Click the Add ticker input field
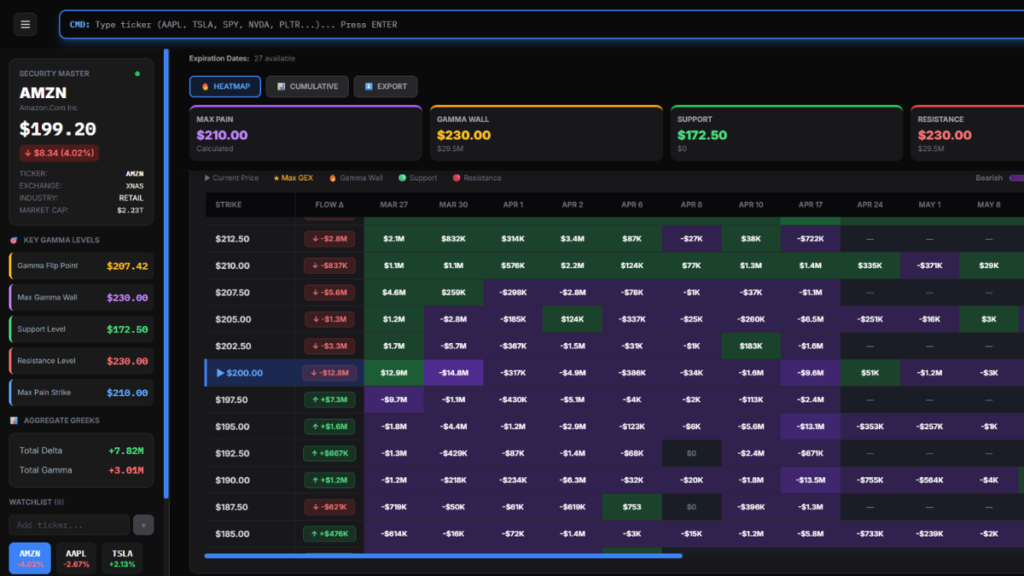The height and width of the screenshot is (576, 1024). pyautogui.click(x=69, y=525)
